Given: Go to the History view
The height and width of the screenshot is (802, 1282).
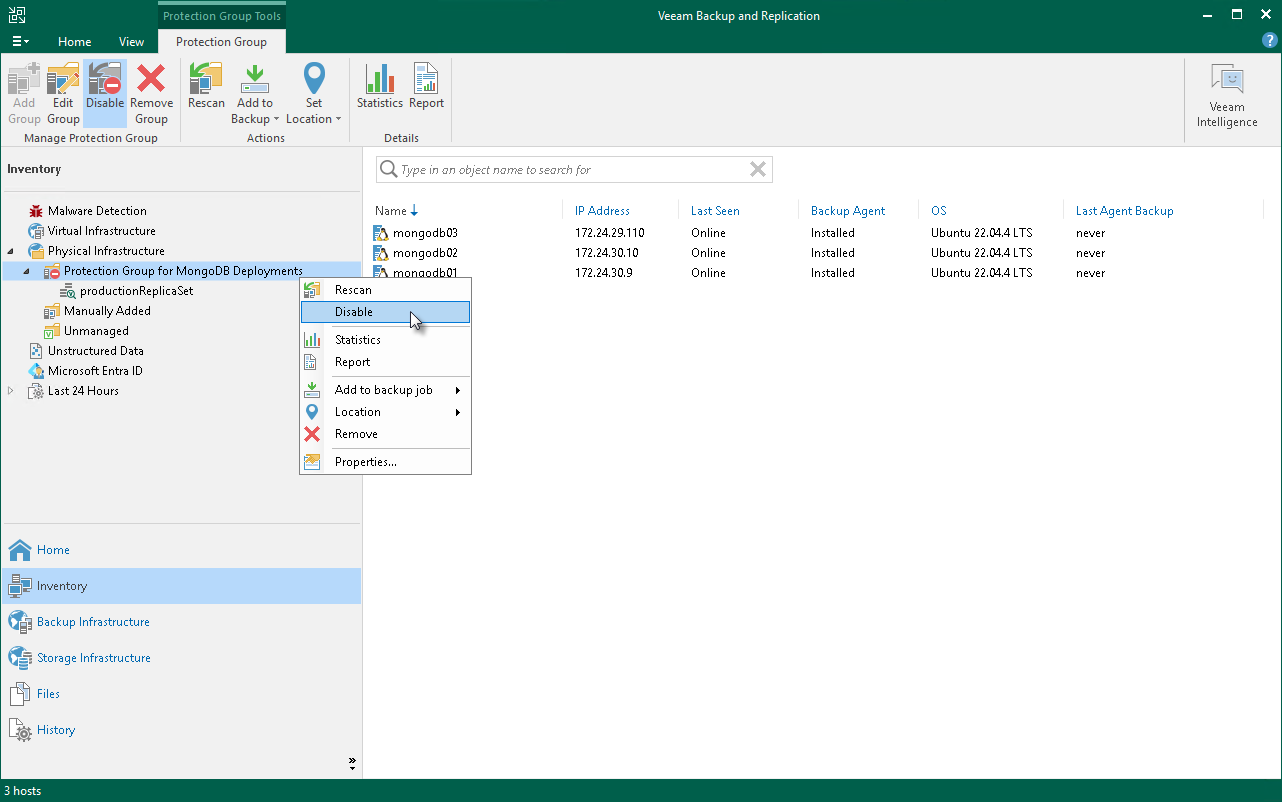Looking at the screenshot, I should (56, 730).
